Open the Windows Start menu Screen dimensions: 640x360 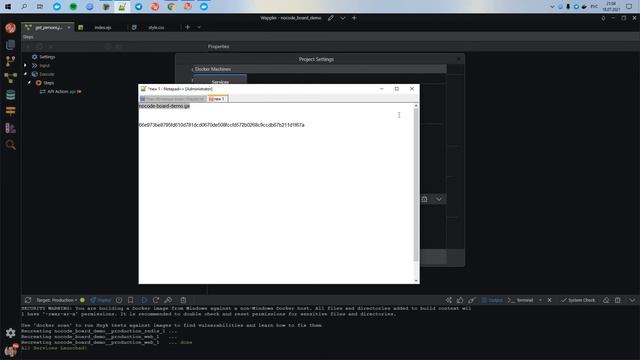8,7
